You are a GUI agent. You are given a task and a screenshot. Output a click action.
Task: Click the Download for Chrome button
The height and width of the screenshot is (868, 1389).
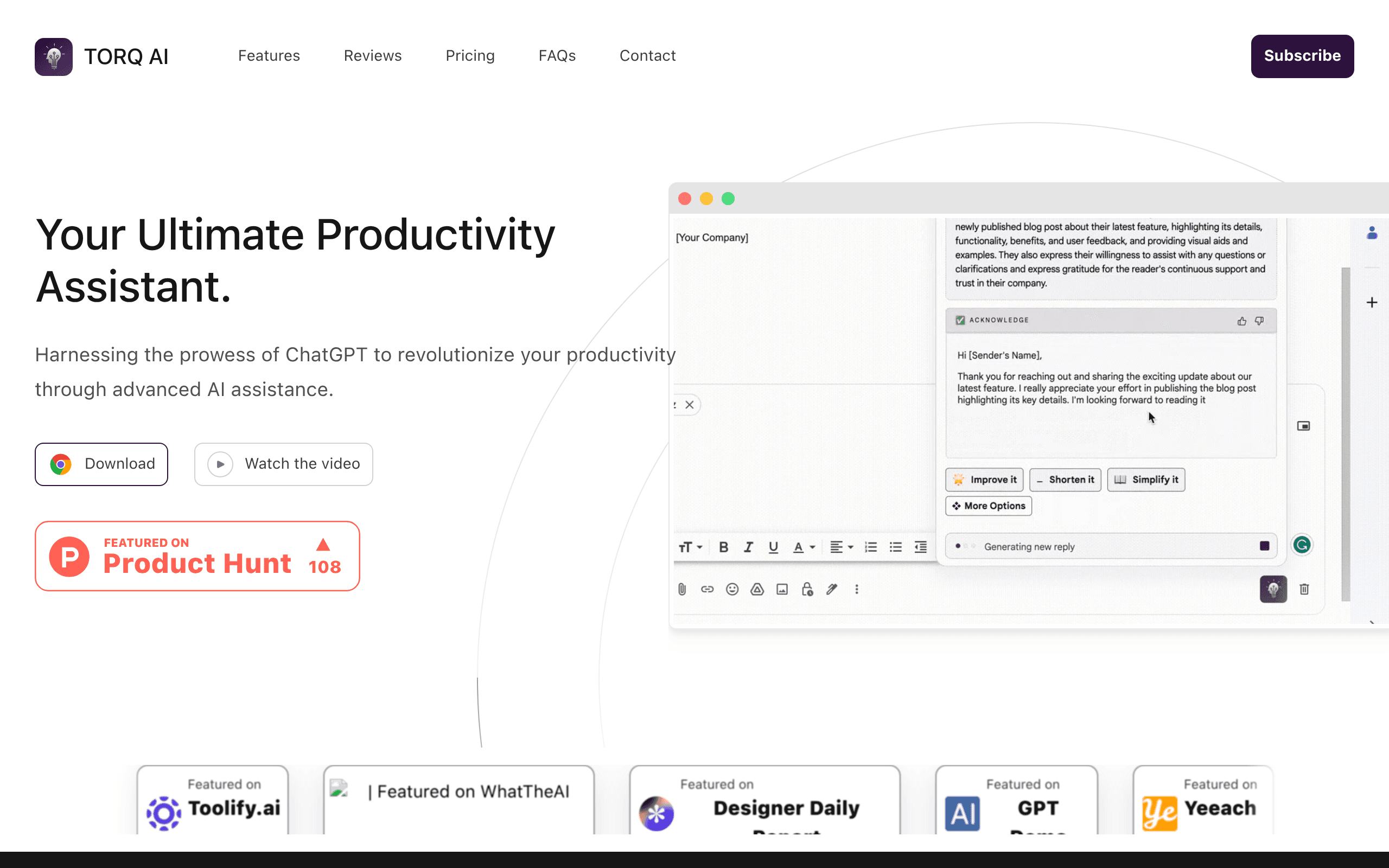101,464
